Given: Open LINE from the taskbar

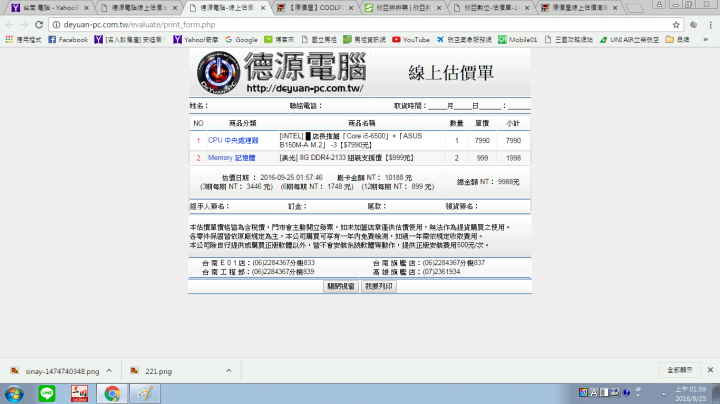Looking at the screenshot, I should coord(47,394).
